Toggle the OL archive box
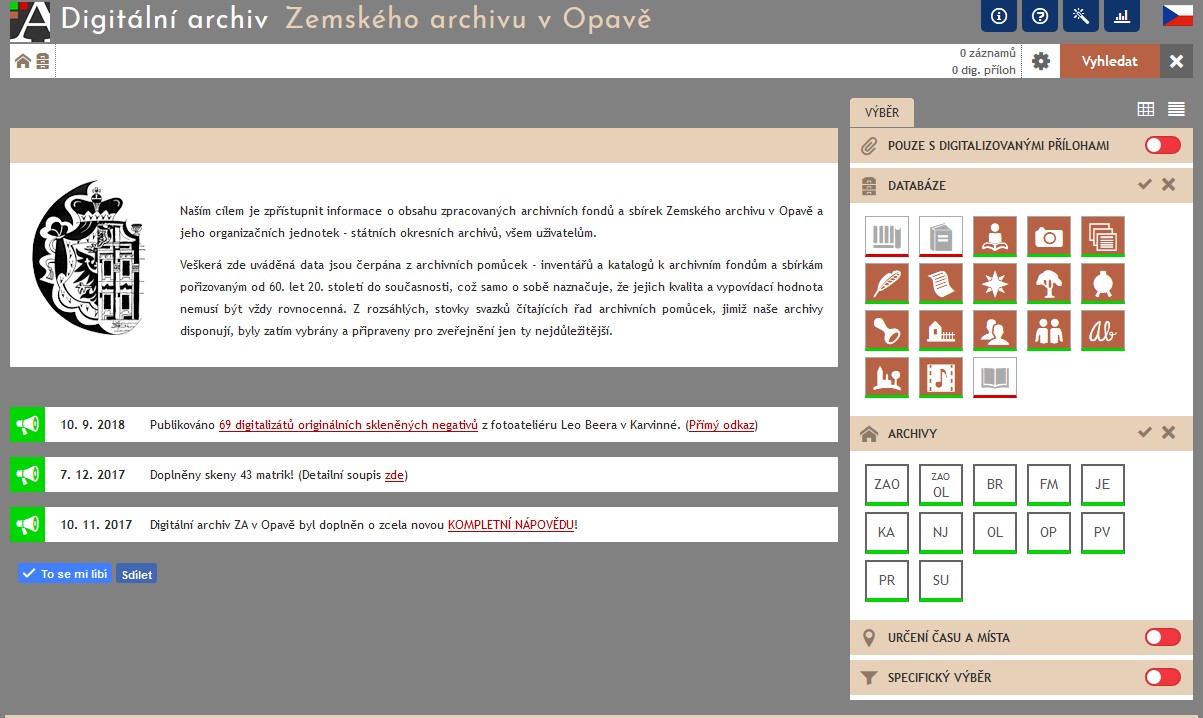The height and width of the screenshot is (718, 1203). click(995, 533)
